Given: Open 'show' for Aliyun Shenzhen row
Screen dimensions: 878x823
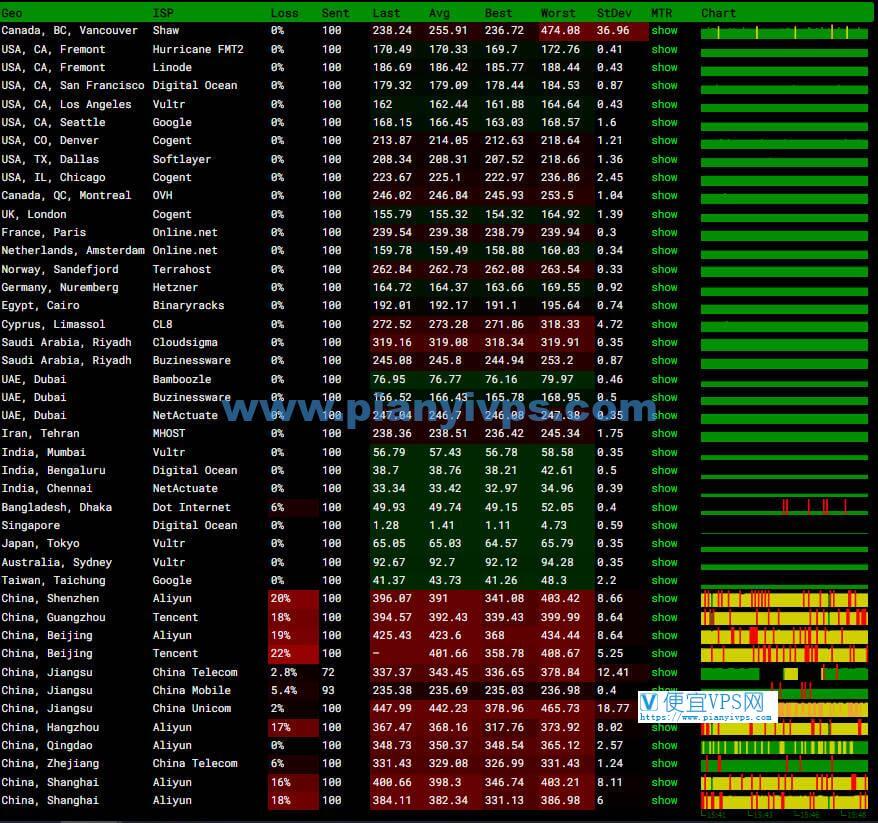Looking at the screenshot, I should click(664, 598).
